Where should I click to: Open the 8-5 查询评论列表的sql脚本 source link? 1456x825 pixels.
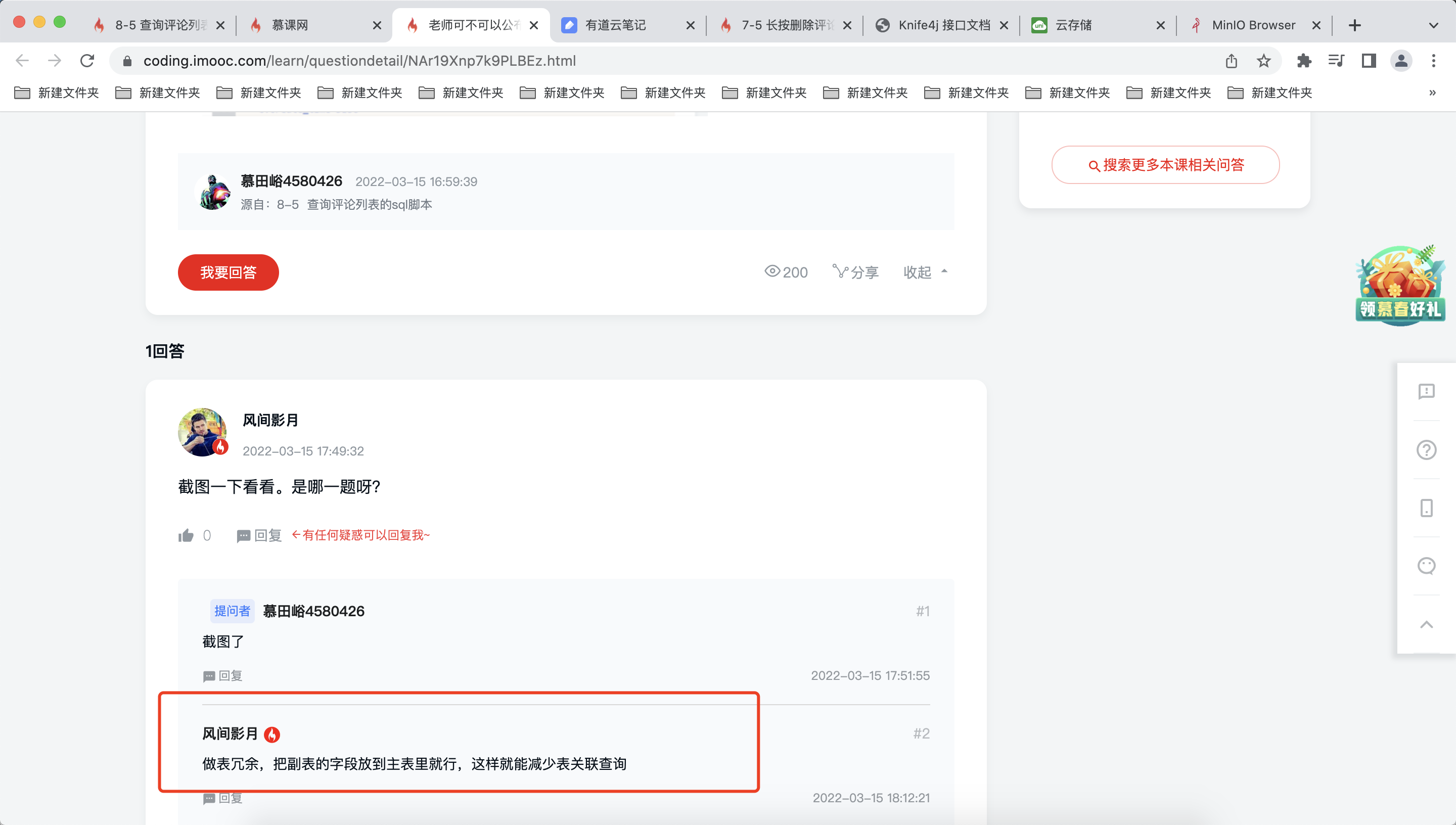point(354,205)
